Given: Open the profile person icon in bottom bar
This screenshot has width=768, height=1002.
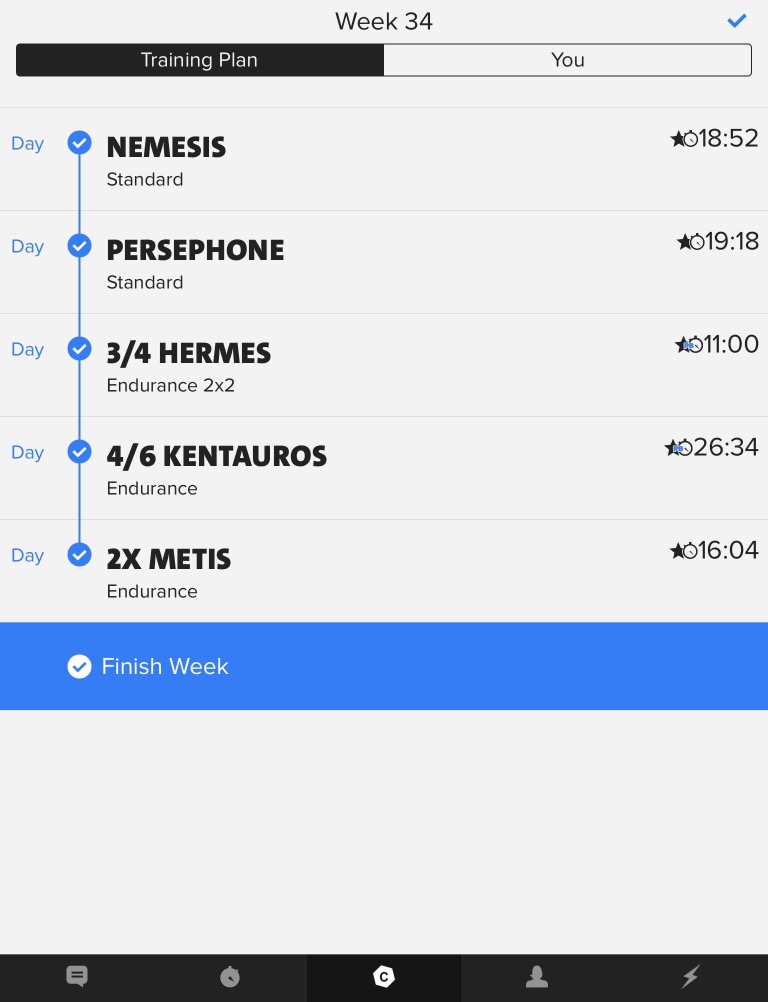Looking at the screenshot, I should (537, 976).
